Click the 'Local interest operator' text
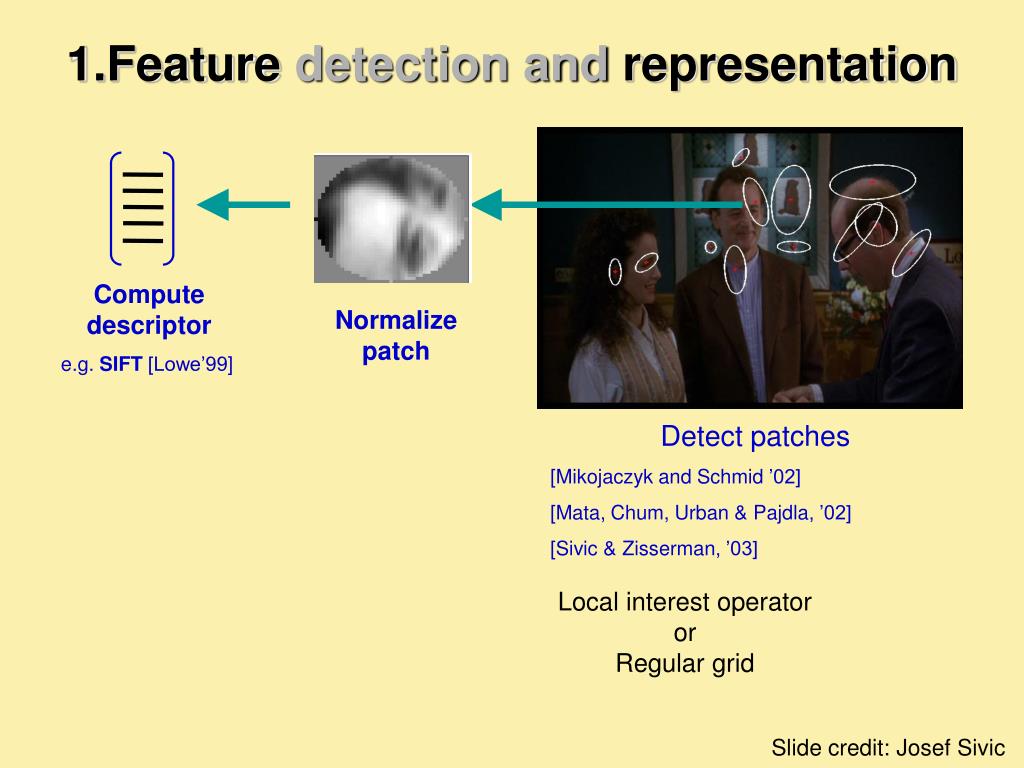The height and width of the screenshot is (768, 1024). click(684, 602)
